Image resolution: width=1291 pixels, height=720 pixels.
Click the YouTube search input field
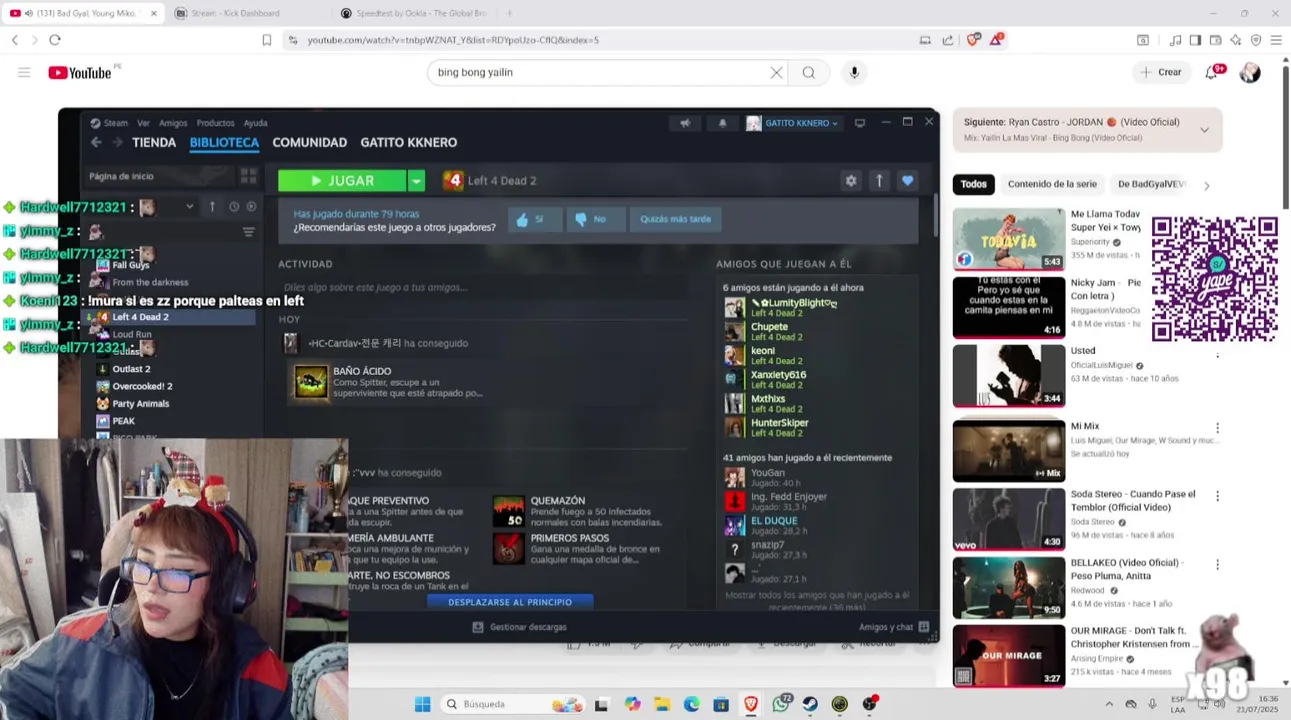pyautogui.click(x=598, y=72)
